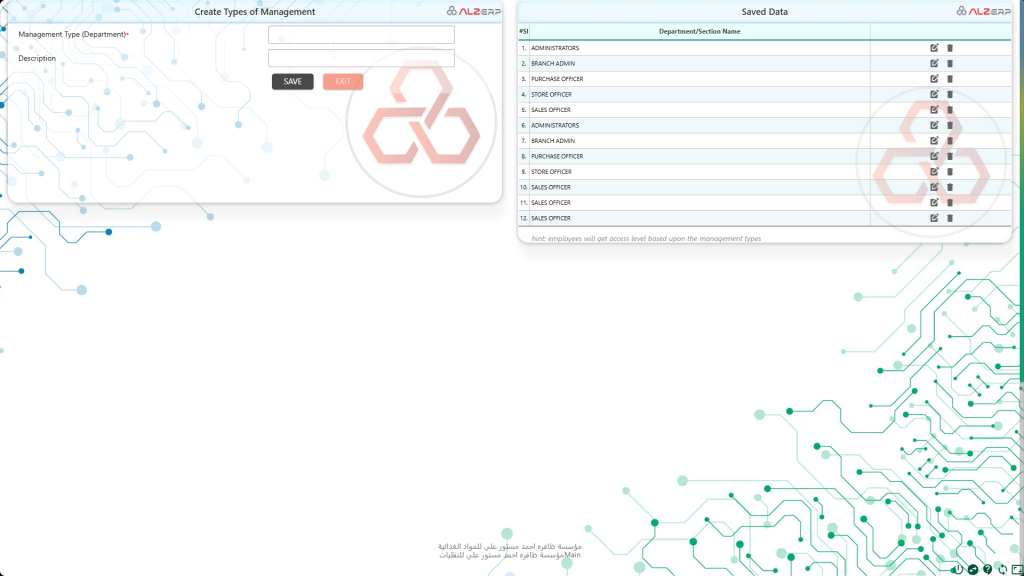Select the PURCHASE OFFICER text in row 3

coord(557,79)
